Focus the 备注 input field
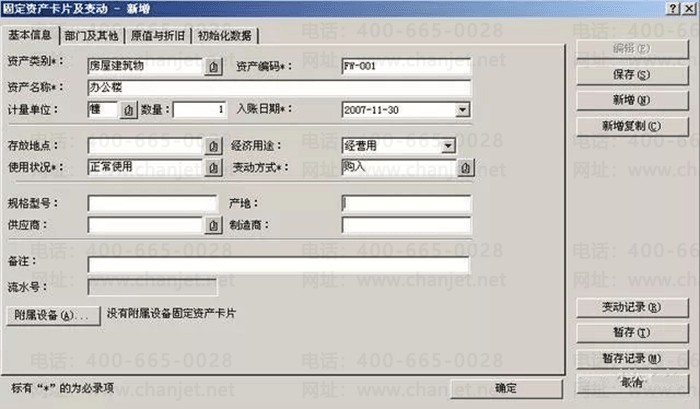 [278, 264]
